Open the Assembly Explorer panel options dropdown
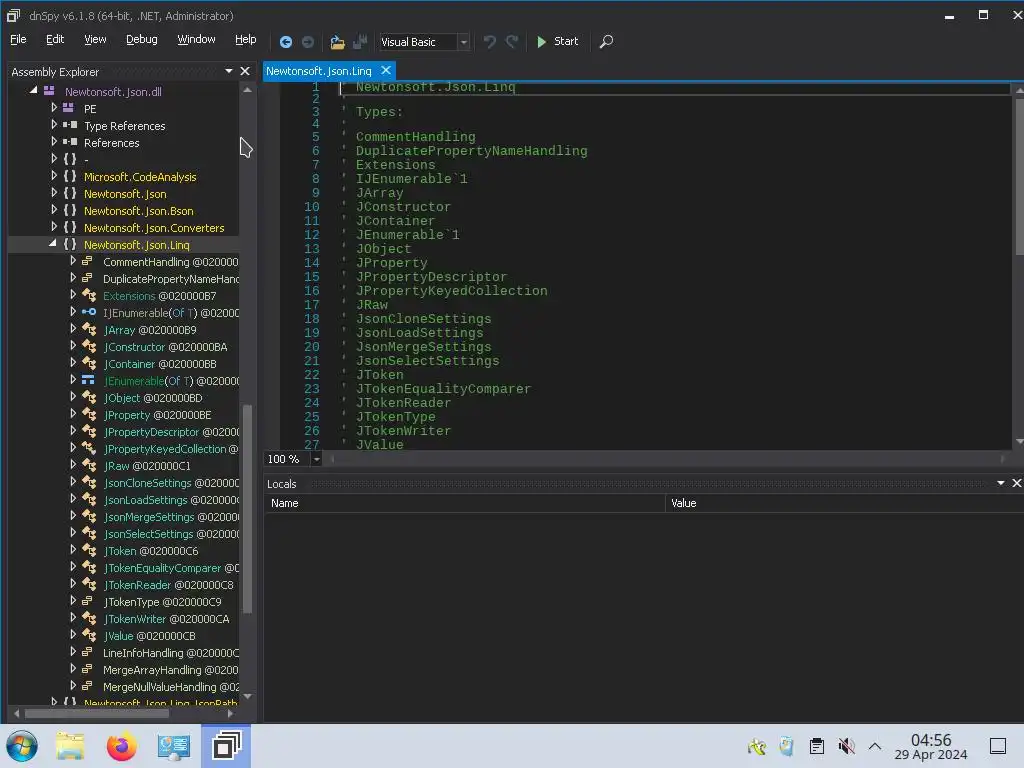This screenshot has width=1024, height=768. tap(229, 71)
